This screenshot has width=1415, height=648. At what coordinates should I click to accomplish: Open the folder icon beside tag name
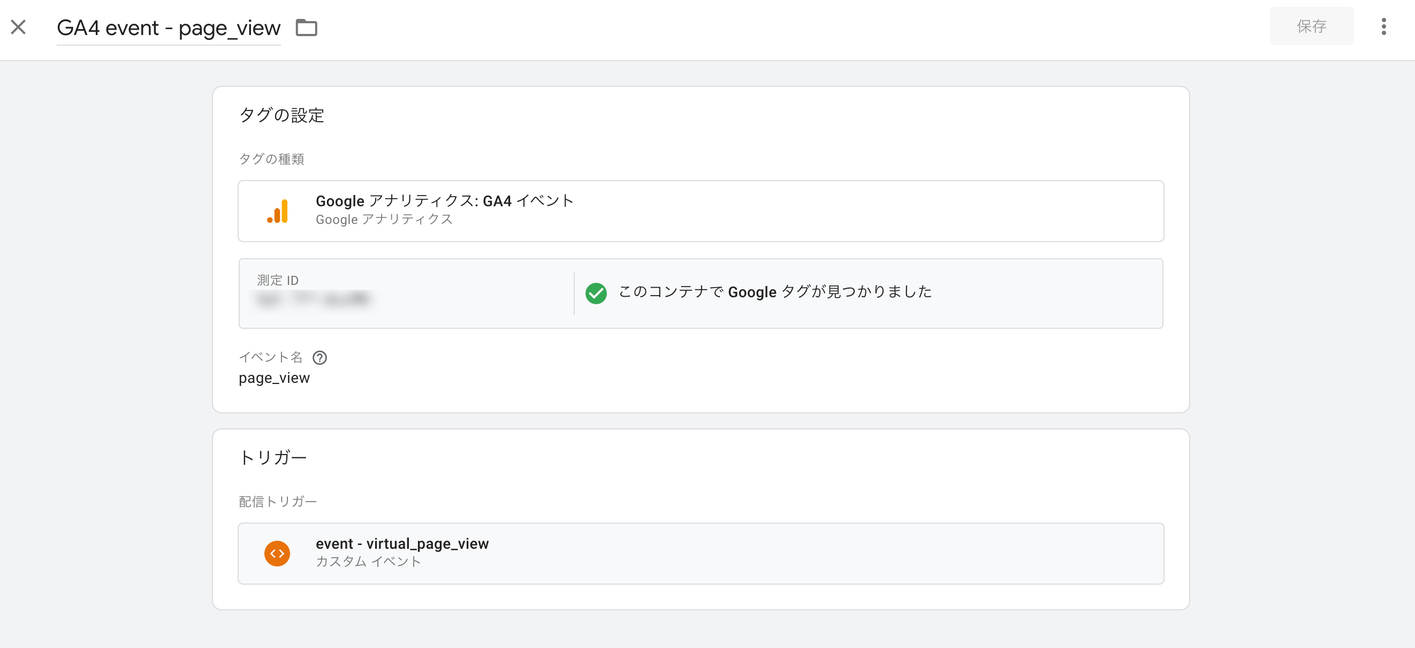click(307, 28)
